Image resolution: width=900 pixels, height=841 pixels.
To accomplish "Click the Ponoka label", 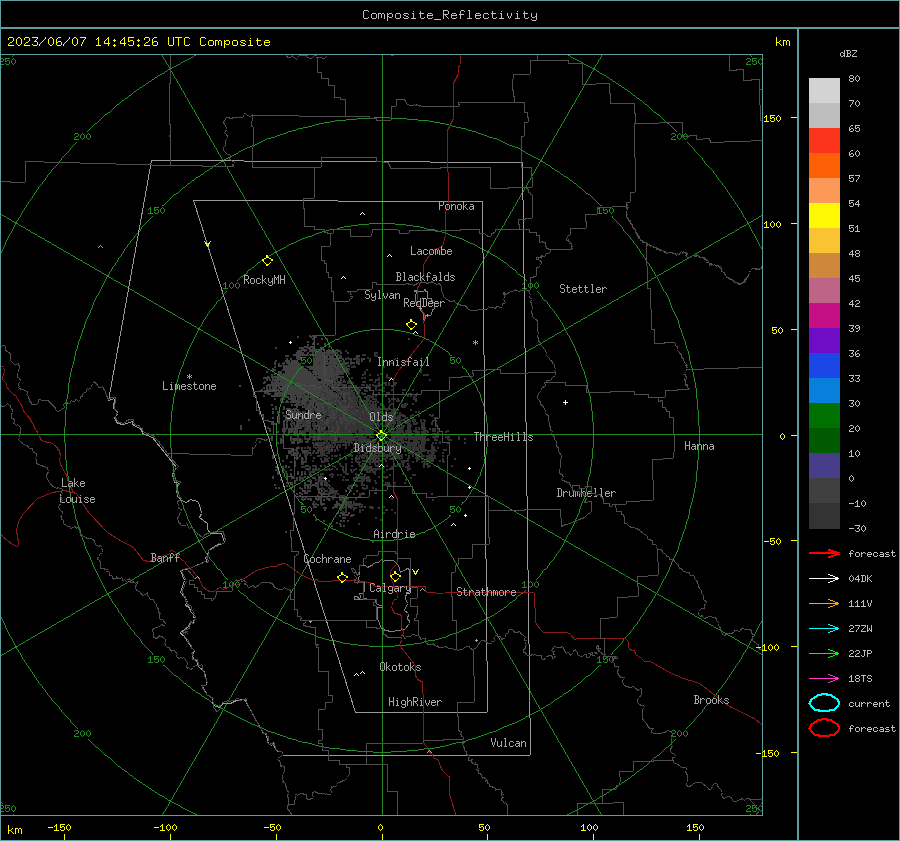I will tap(456, 206).
